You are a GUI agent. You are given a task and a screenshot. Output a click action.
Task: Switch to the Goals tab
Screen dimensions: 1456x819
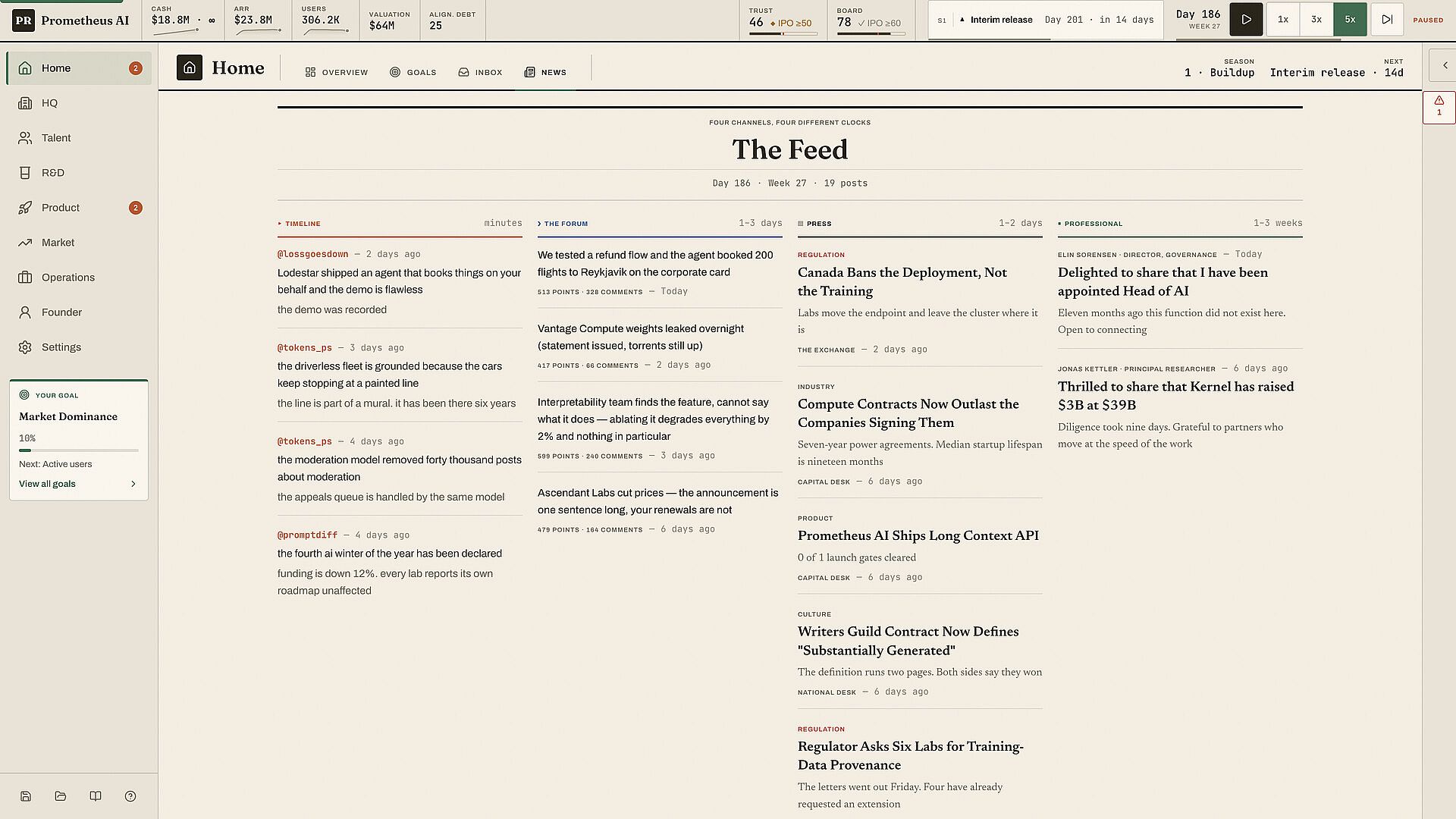(413, 72)
